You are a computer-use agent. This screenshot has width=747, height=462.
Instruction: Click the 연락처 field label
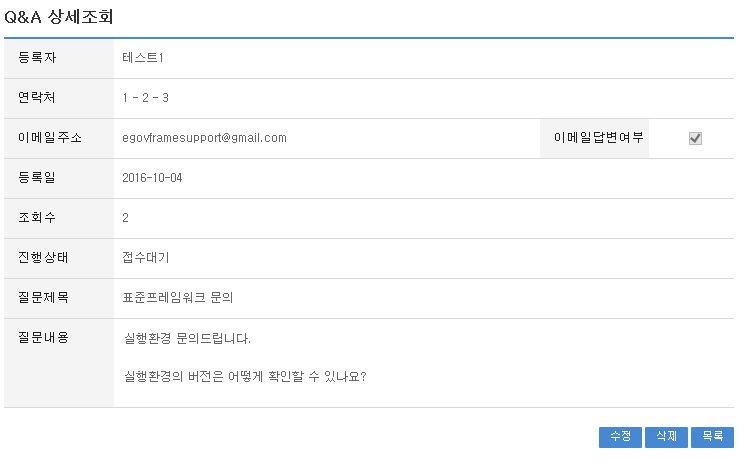pyautogui.click(x=38, y=98)
